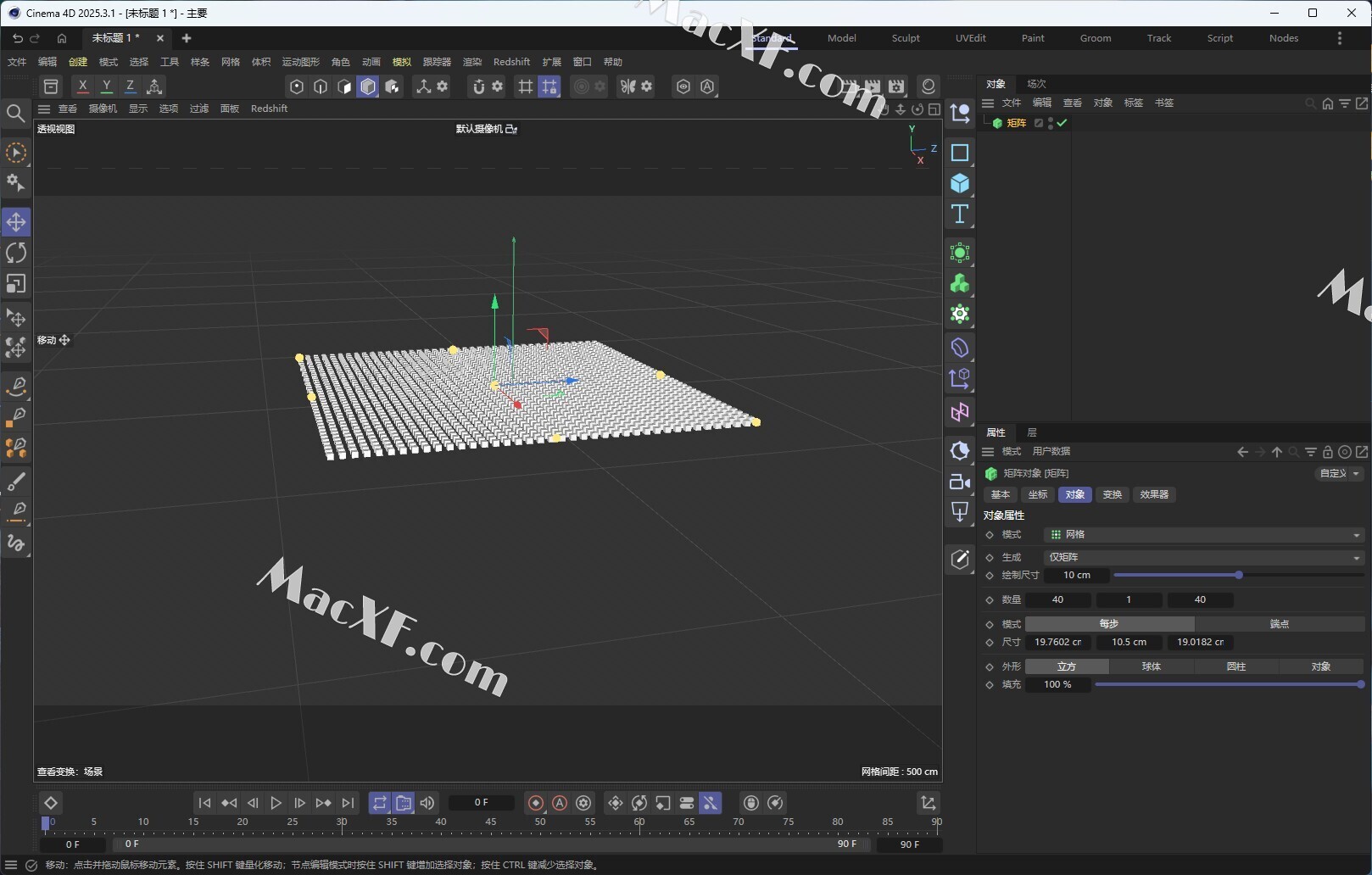Add a Cube primitive from the palette
The image size is (1372, 875).
pos(960,183)
